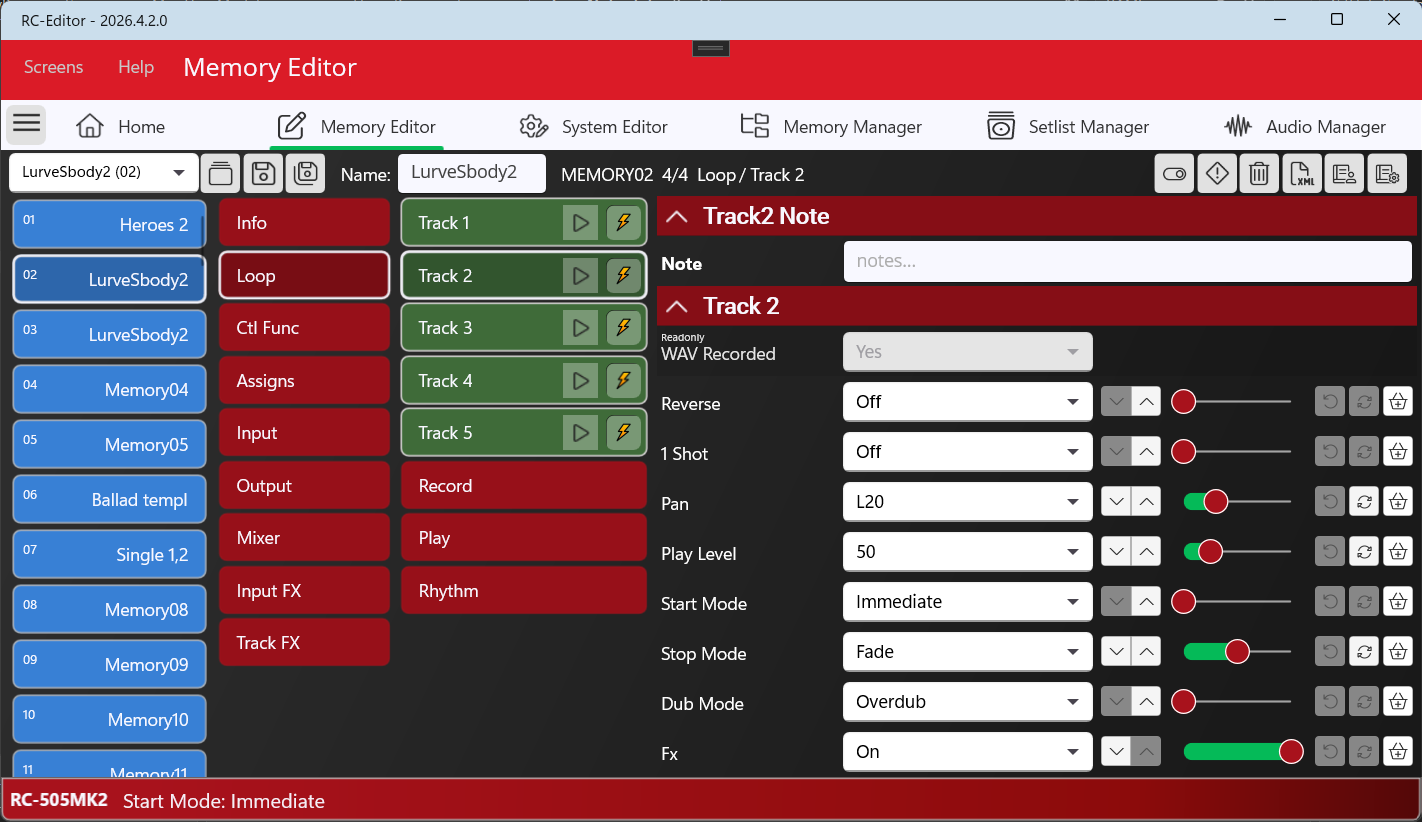The height and width of the screenshot is (822, 1422).
Task: Open the hamburger menu icon
Action: (27, 124)
